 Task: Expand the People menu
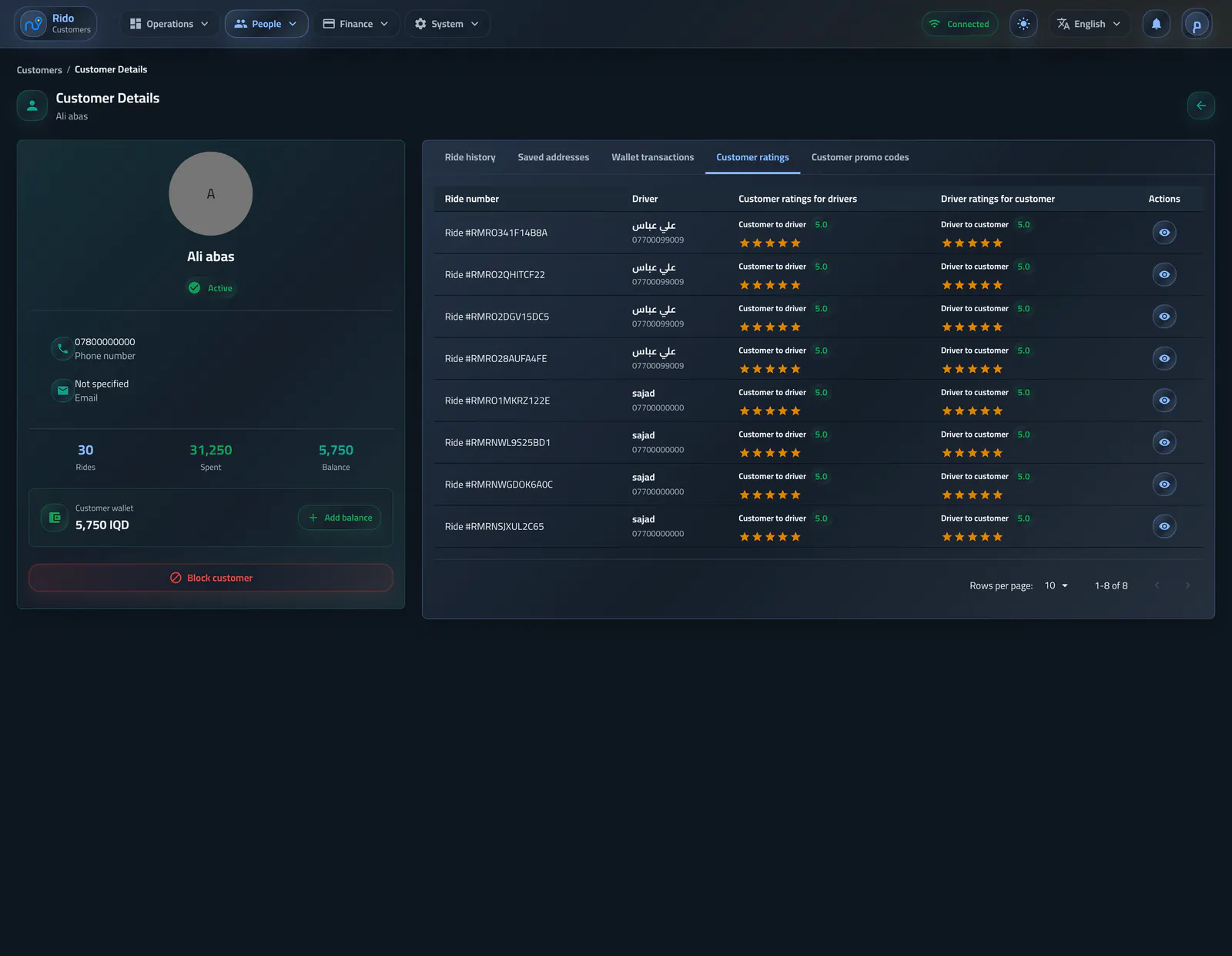click(x=266, y=24)
